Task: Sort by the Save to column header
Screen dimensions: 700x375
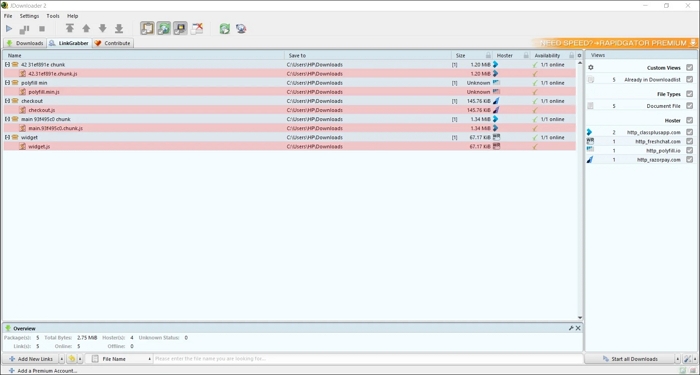Action: [368, 55]
